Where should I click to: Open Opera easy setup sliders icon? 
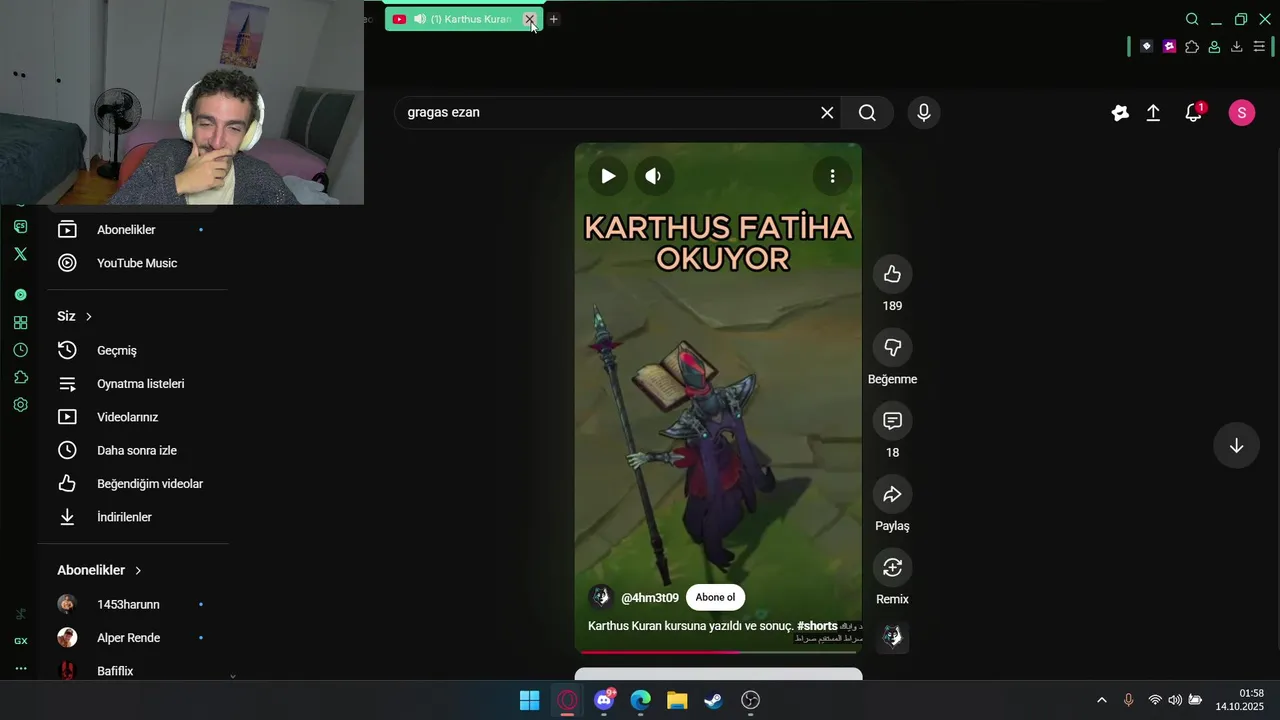point(1259,47)
